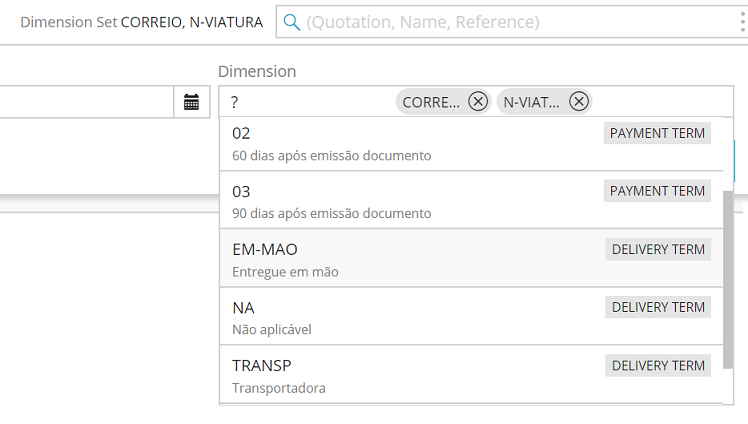Viewport: 748px width, 424px height.
Task: Click the Dimension field label
Action: coord(257,72)
